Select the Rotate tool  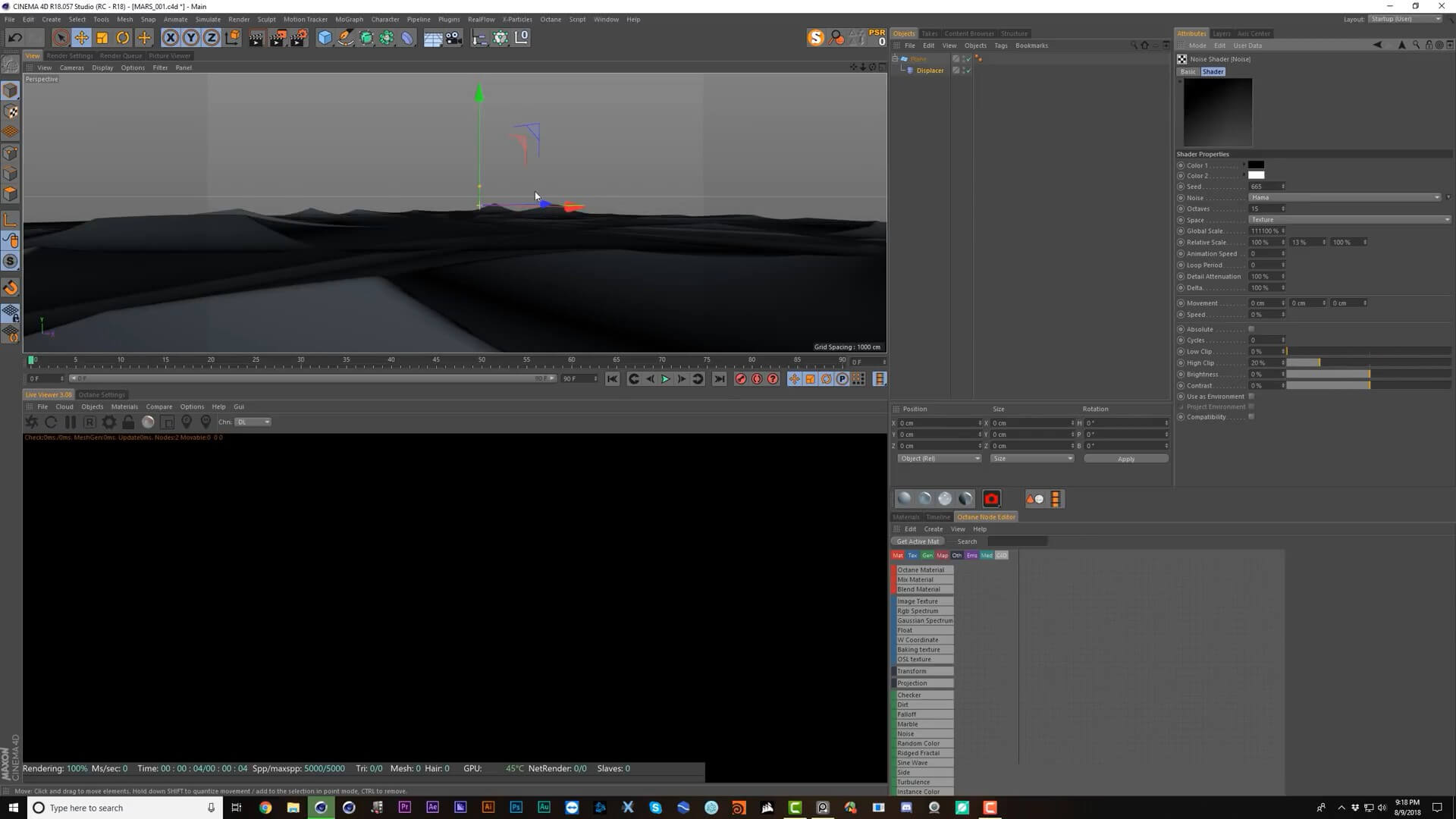123,38
